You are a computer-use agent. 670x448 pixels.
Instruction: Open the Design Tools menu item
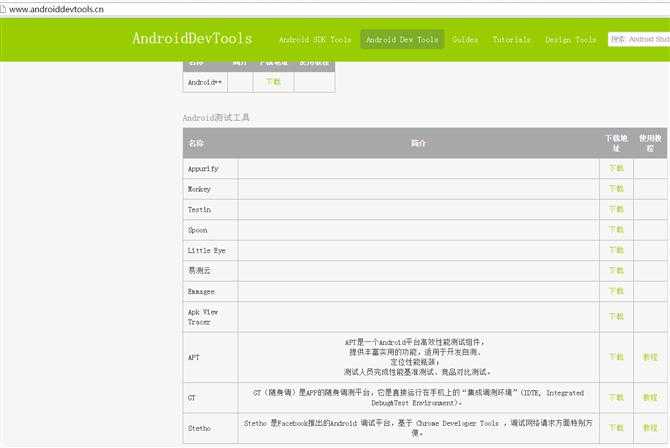tap(570, 40)
